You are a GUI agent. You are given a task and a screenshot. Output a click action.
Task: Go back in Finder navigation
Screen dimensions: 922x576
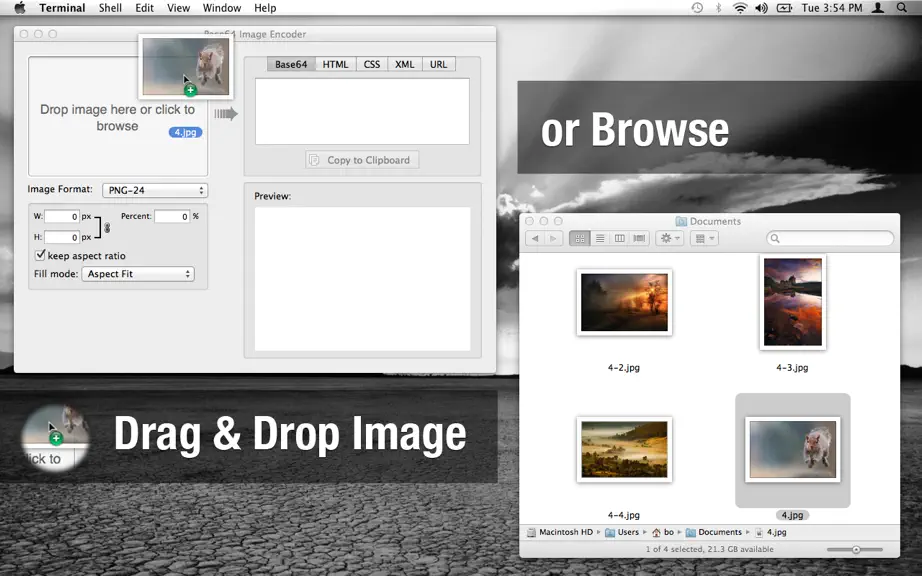point(535,238)
